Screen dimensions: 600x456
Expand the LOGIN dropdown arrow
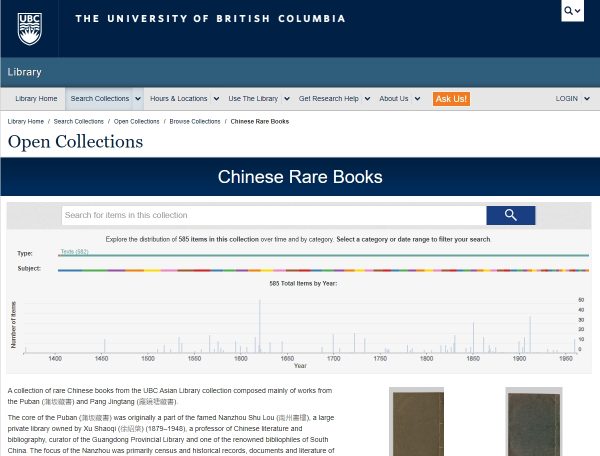click(587, 99)
